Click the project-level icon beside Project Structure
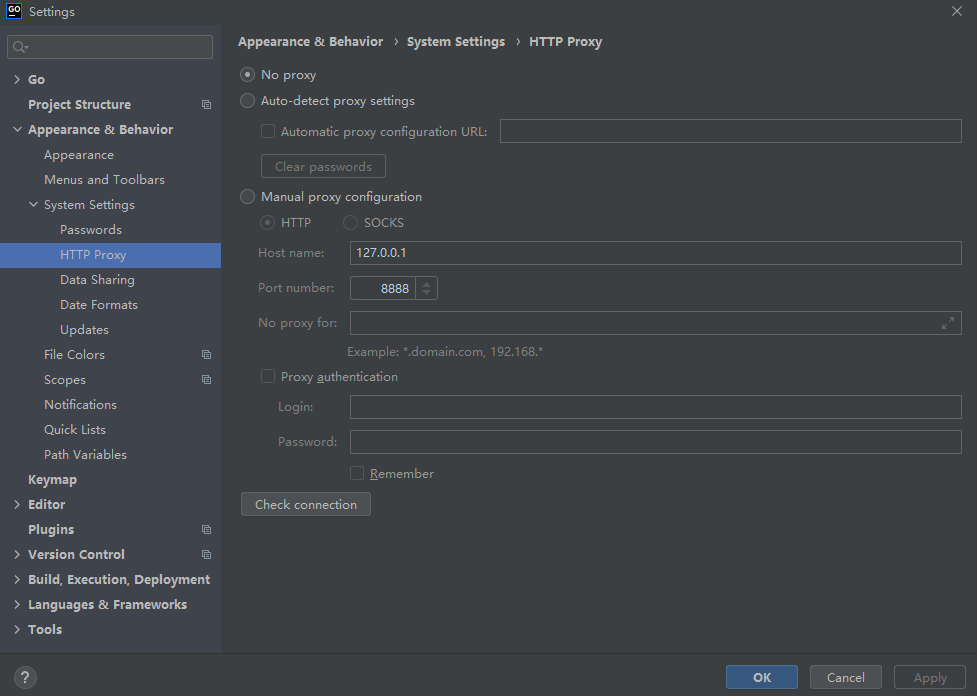This screenshot has width=977, height=696. click(206, 105)
